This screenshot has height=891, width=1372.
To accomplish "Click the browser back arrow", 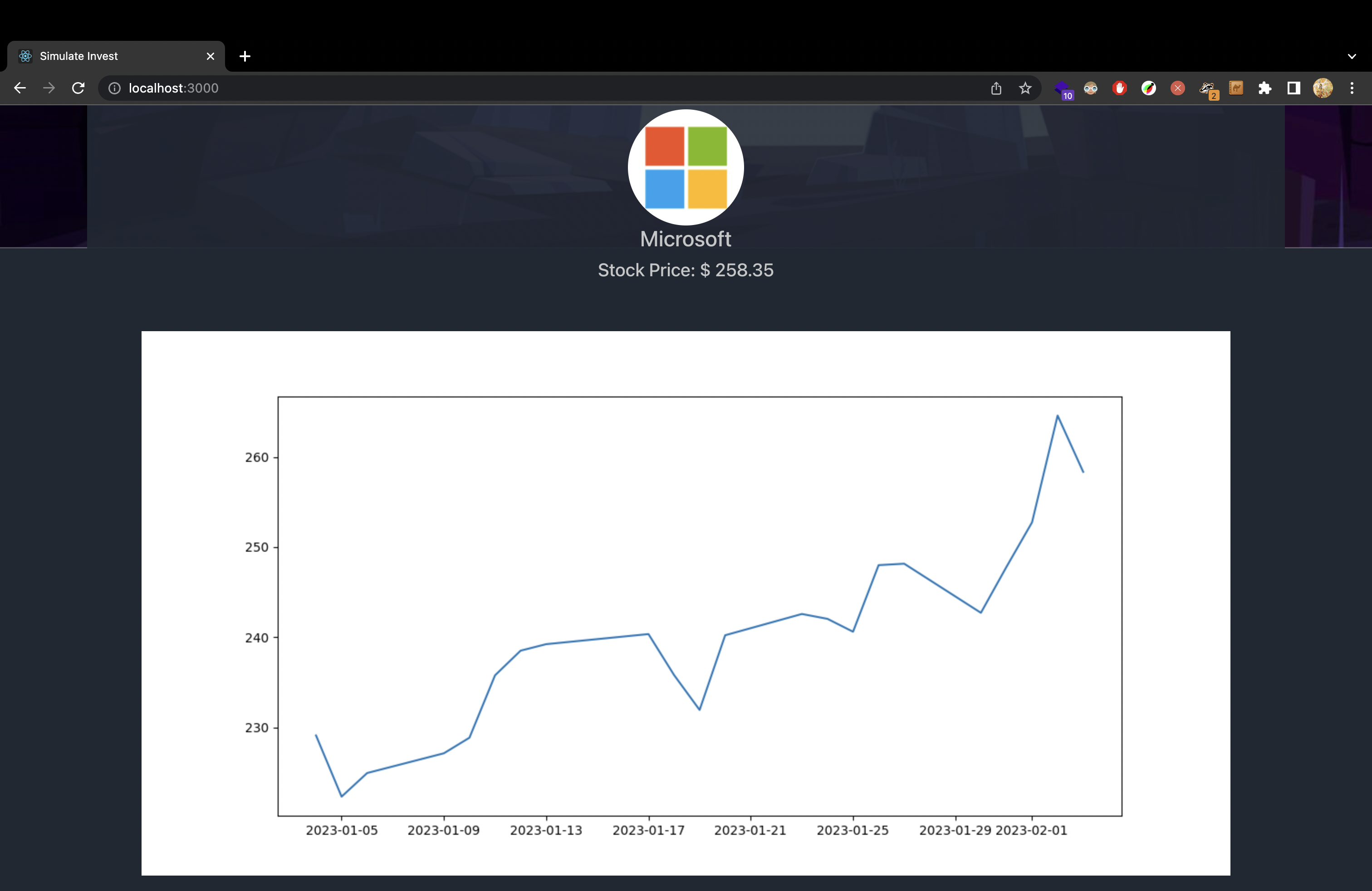I will 20,88.
